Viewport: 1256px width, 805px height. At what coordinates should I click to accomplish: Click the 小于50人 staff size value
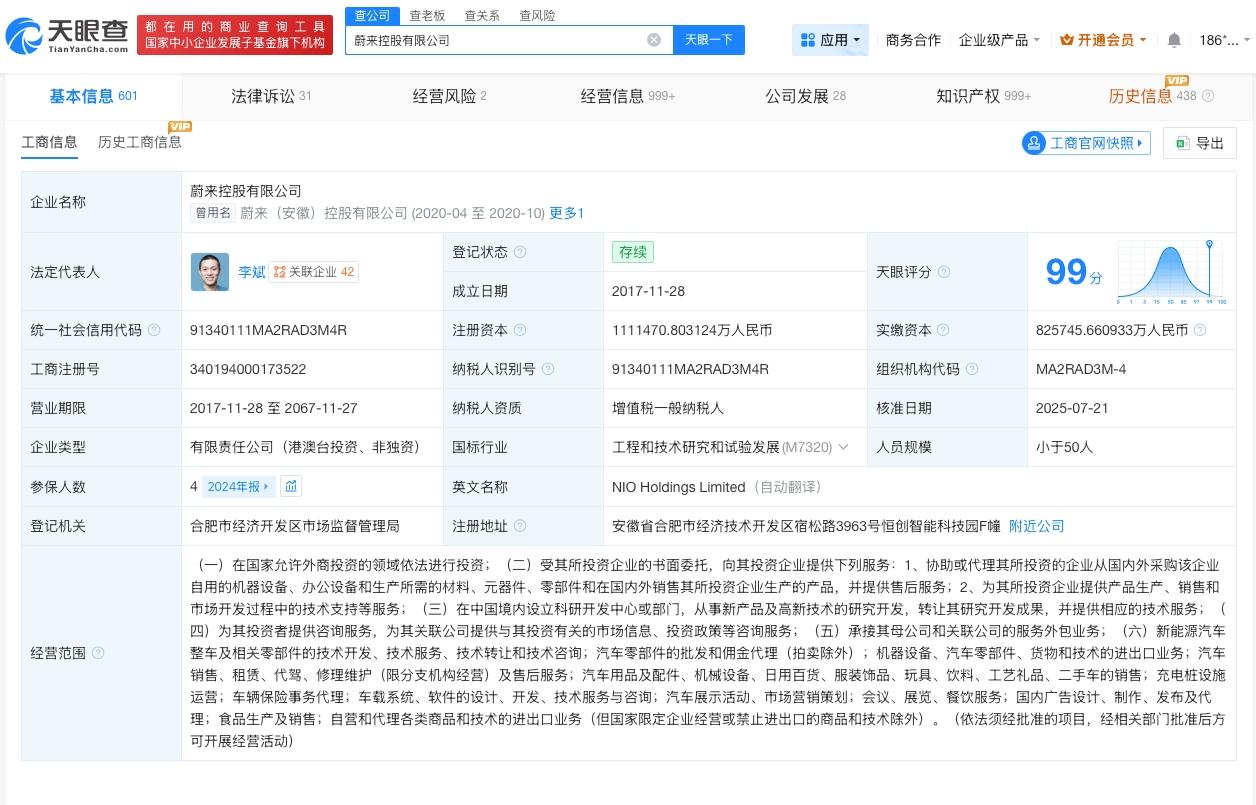(x=1064, y=448)
